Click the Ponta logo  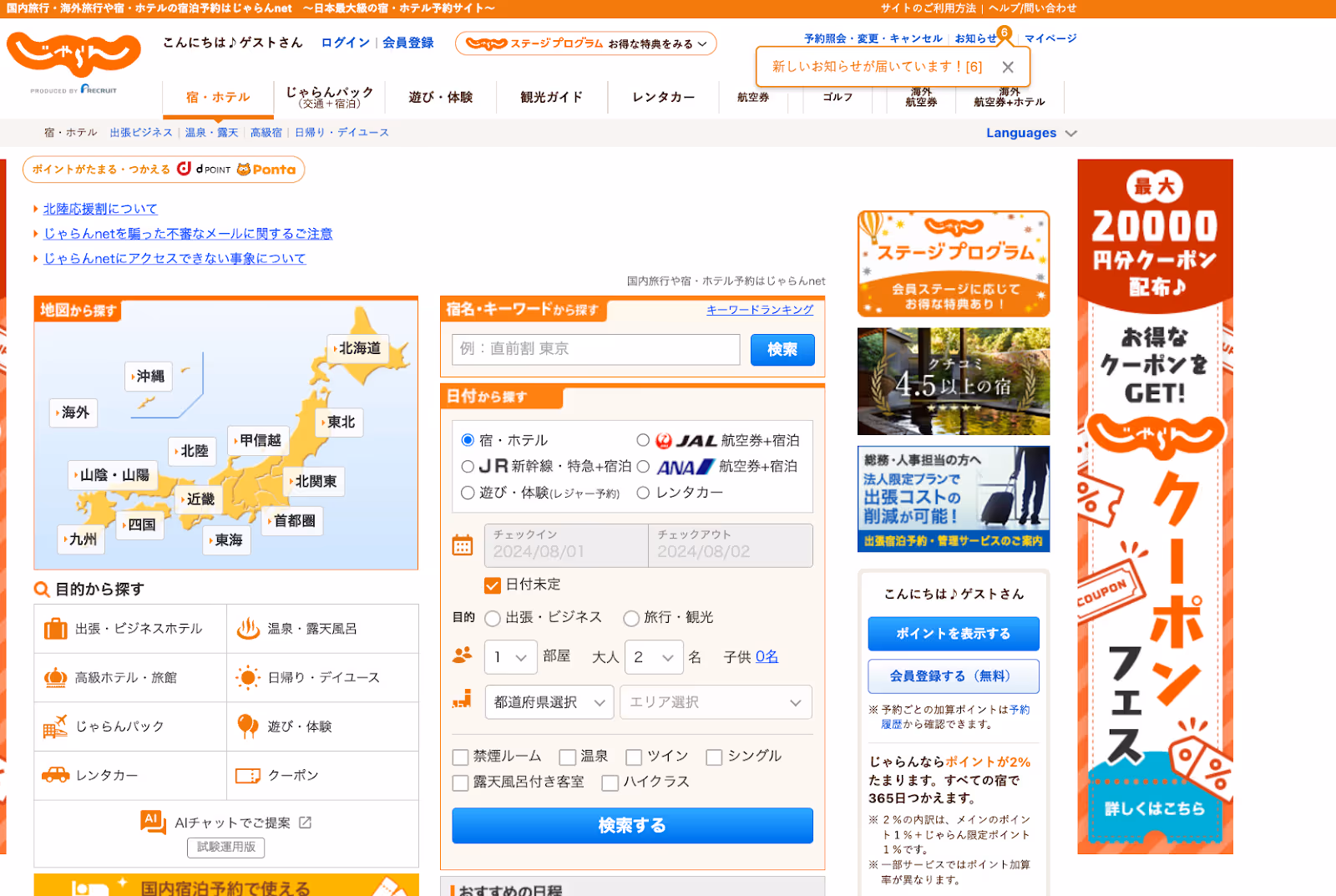click(x=266, y=170)
